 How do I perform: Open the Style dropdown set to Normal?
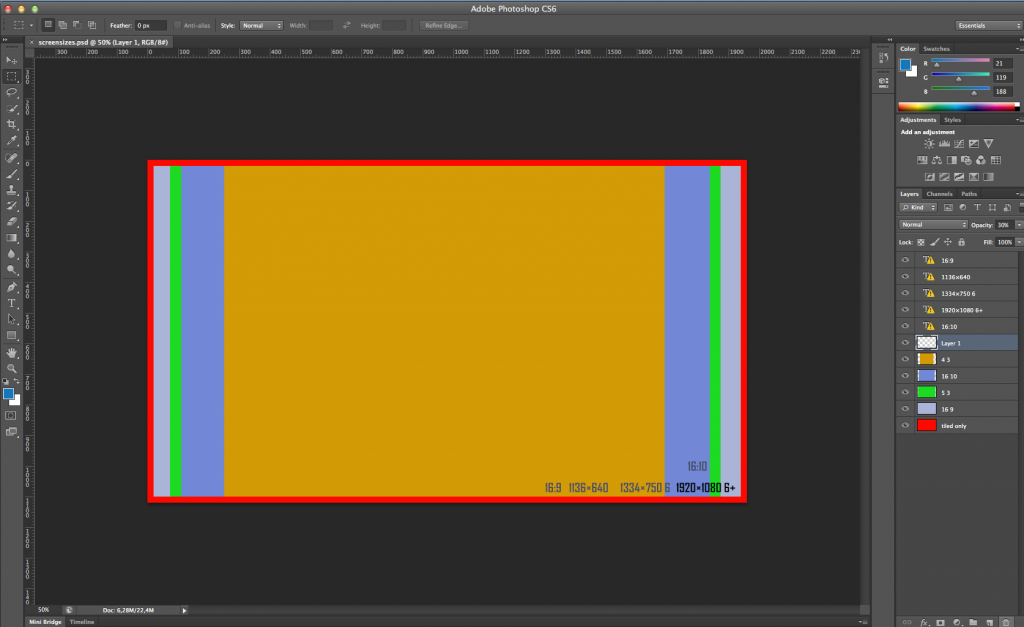[261, 25]
